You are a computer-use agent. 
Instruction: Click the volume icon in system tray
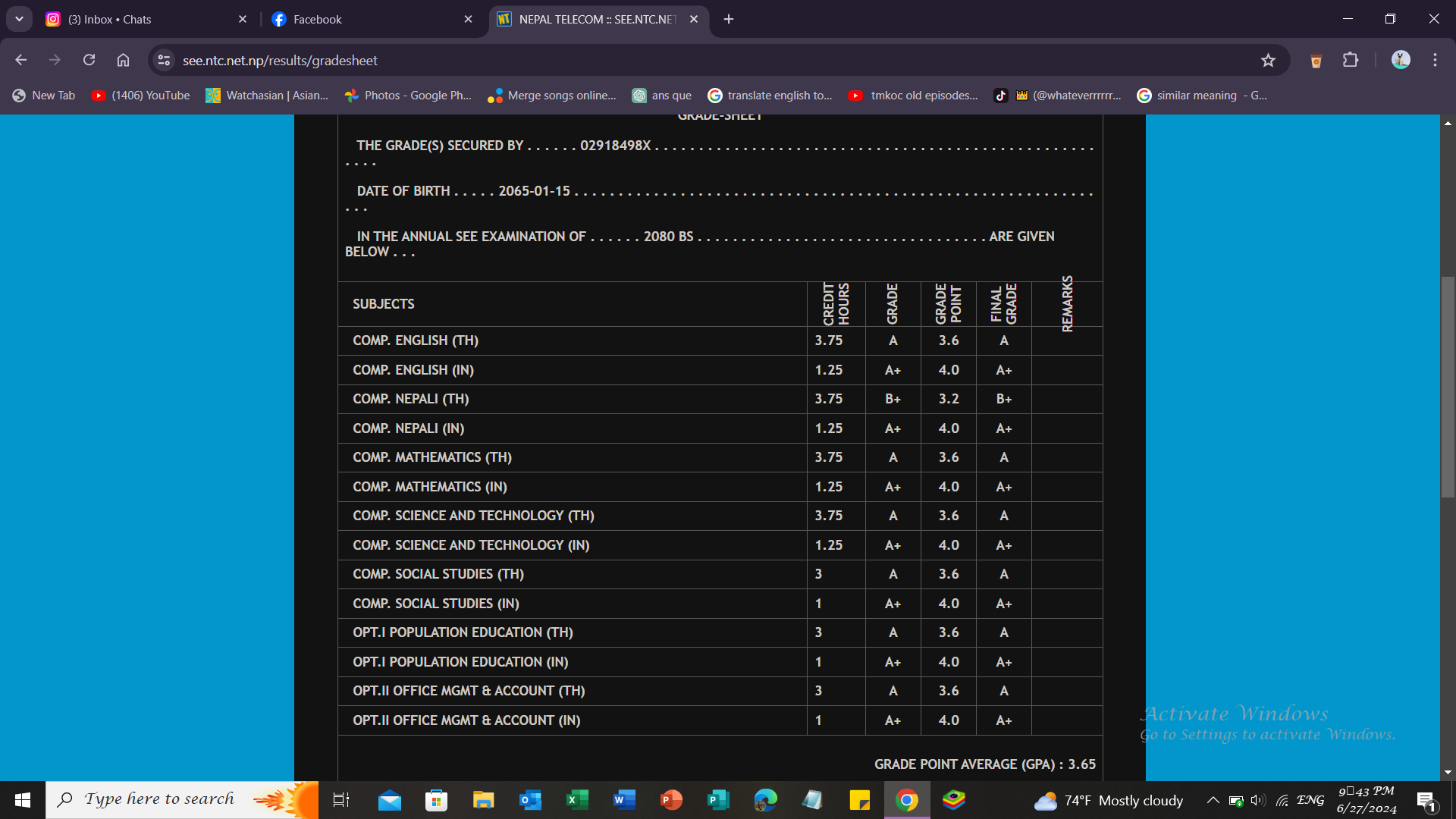[1258, 800]
